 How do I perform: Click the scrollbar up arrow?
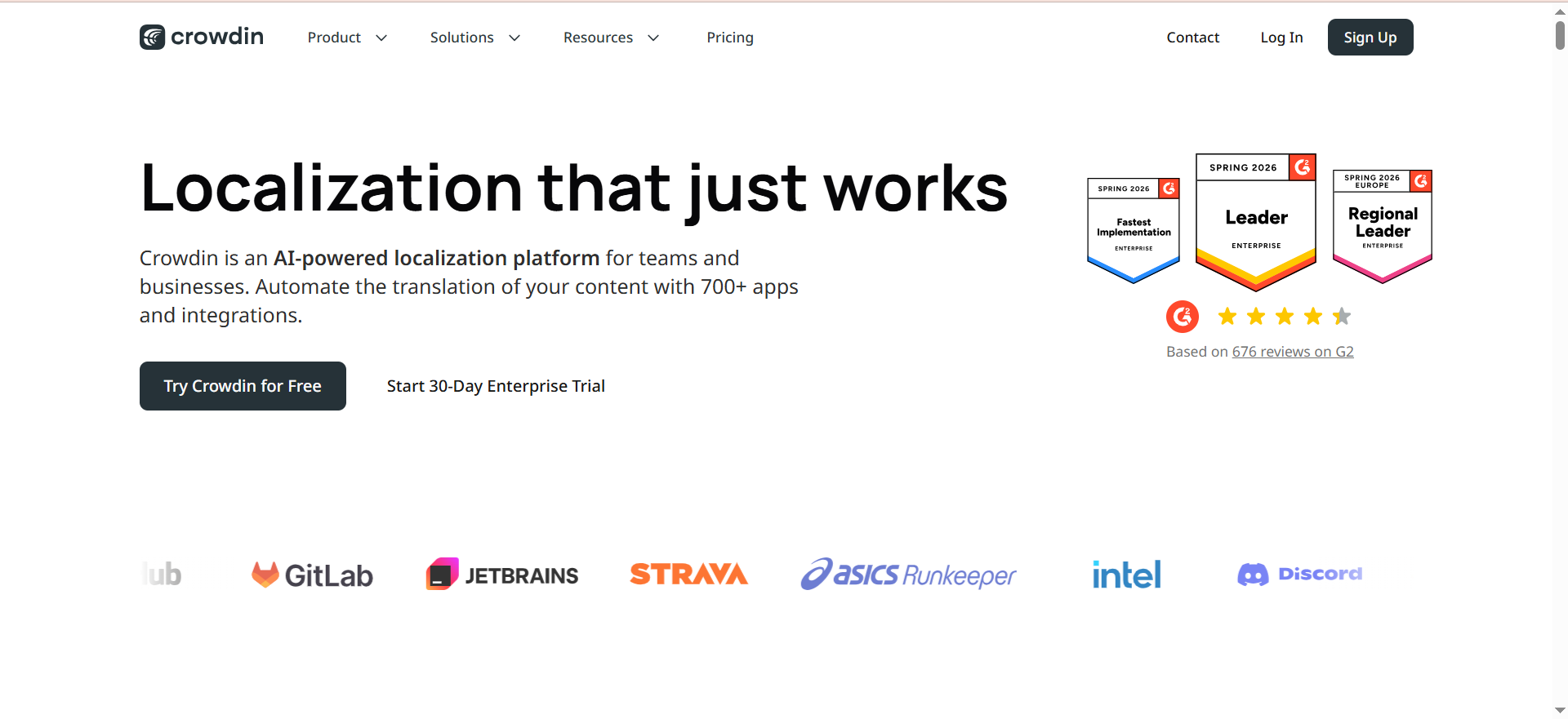[x=1560, y=11]
